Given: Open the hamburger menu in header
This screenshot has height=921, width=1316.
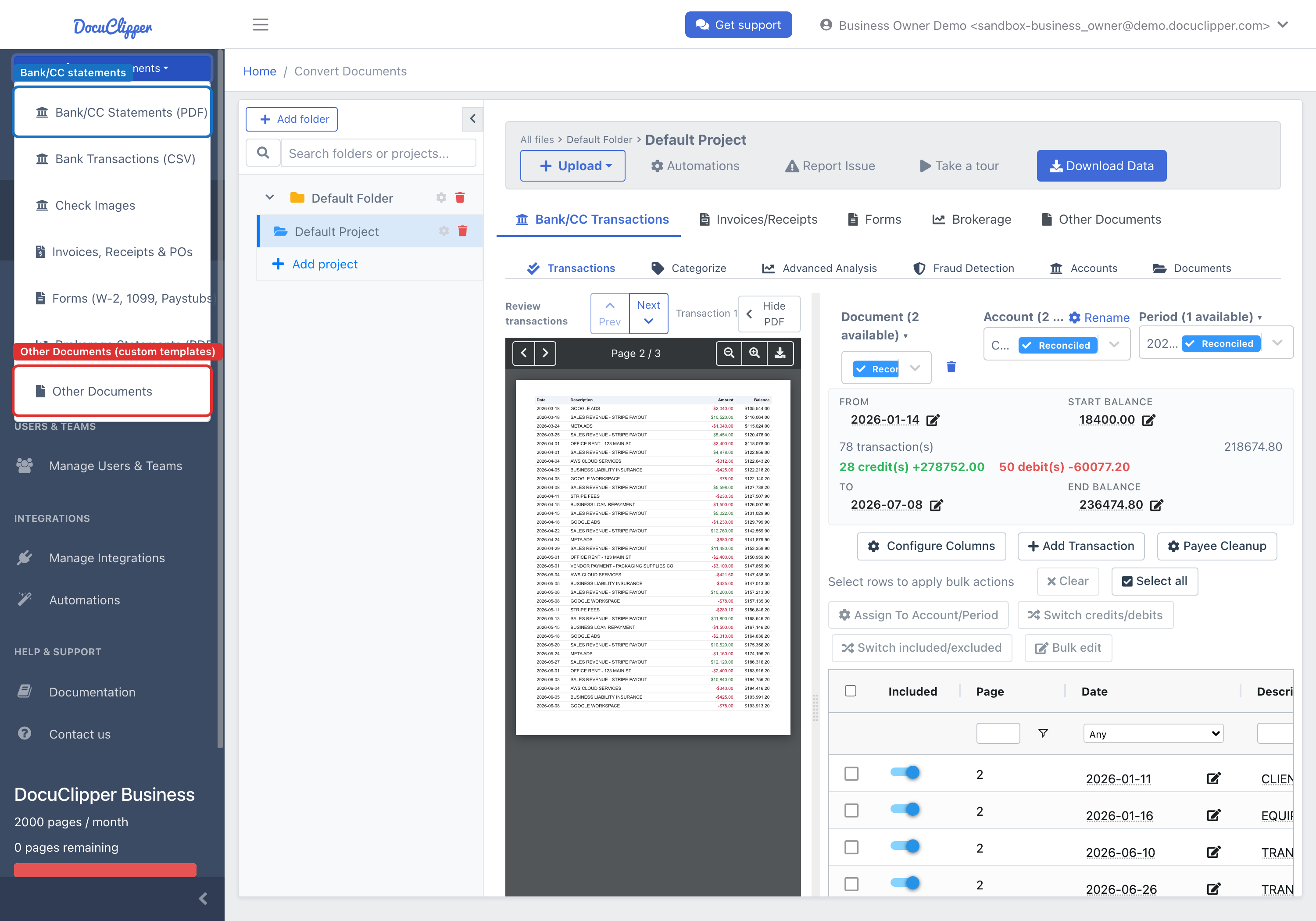Looking at the screenshot, I should 260,25.
